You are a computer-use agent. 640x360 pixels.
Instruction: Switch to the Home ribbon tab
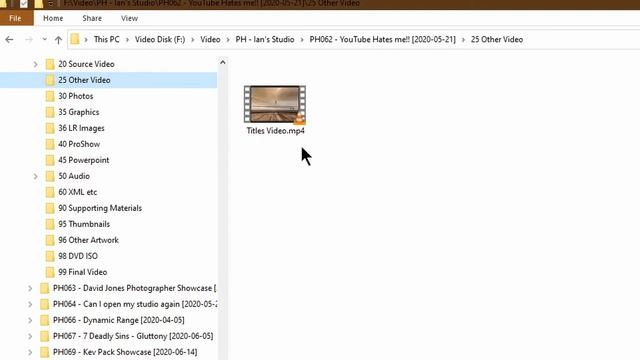coord(53,18)
